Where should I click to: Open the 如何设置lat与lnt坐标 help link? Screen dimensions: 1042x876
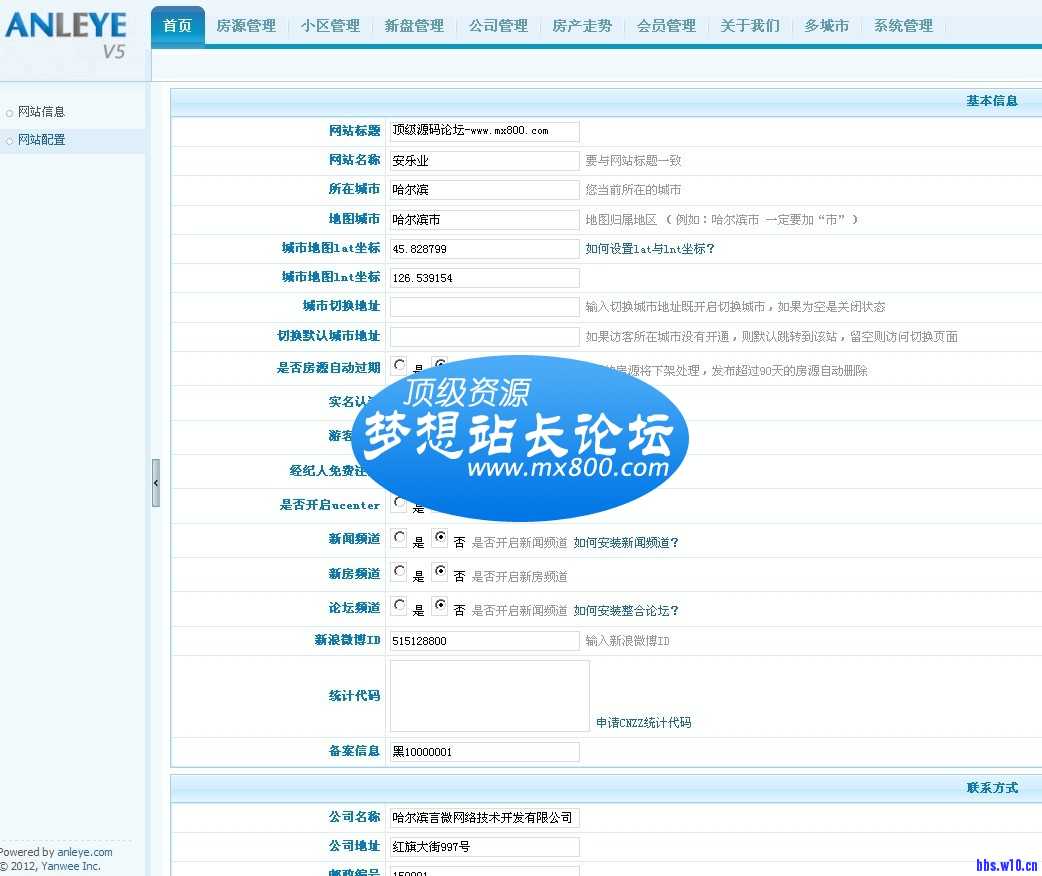(x=650, y=249)
